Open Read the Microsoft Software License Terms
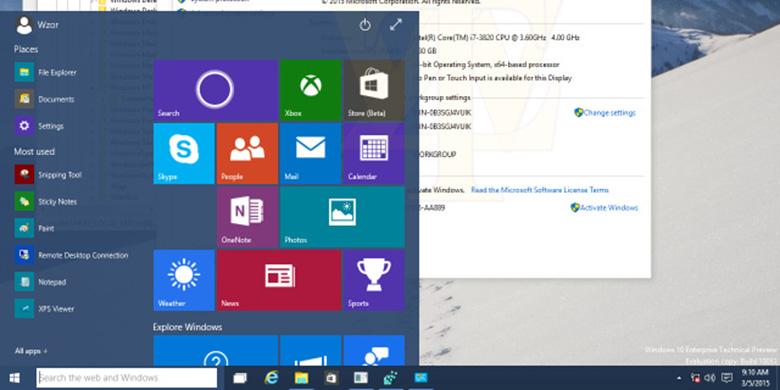This screenshot has width=780, height=390. 540,191
